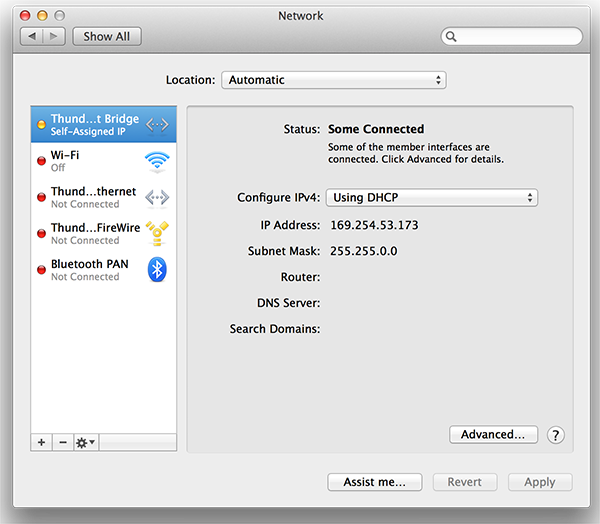Select the Thunderbolt Ethernet service
The image size is (600, 524).
coord(103,197)
